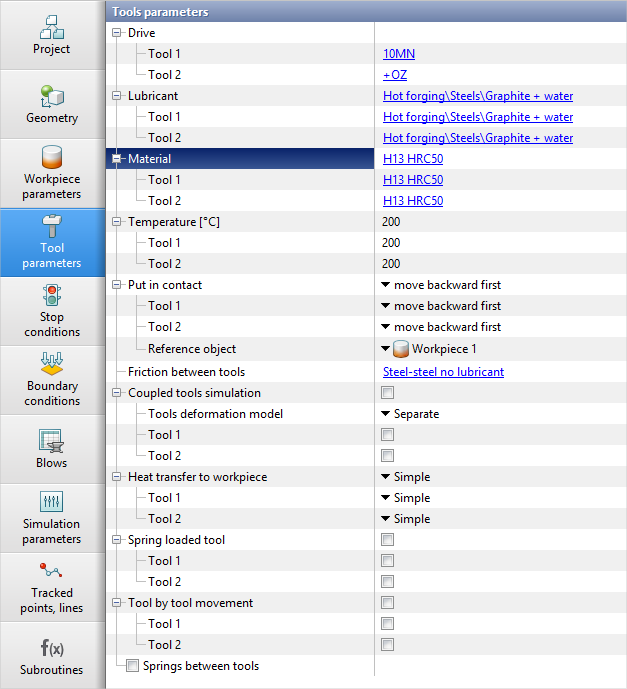Enable Tool 2 under Tool by tool movement

pyautogui.click(x=388, y=645)
